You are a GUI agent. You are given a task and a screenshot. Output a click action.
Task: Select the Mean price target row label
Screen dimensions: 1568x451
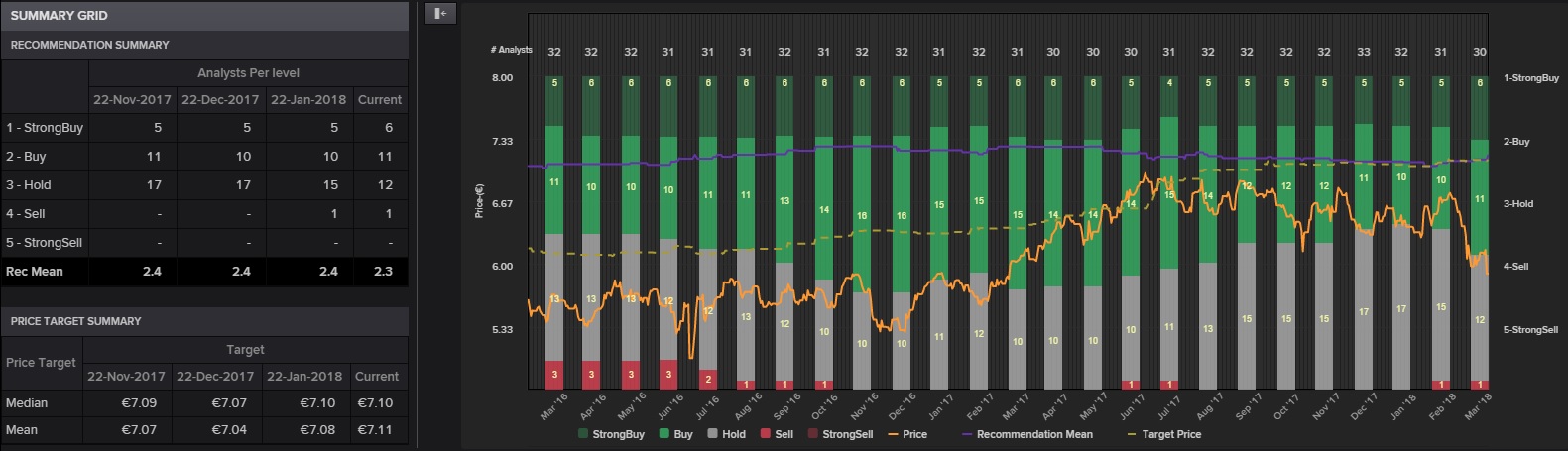[x=22, y=430]
